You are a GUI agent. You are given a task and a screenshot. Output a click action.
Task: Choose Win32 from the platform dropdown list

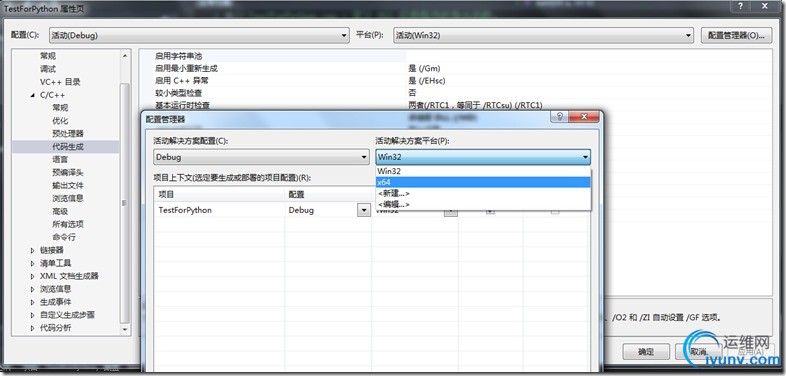coord(483,171)
